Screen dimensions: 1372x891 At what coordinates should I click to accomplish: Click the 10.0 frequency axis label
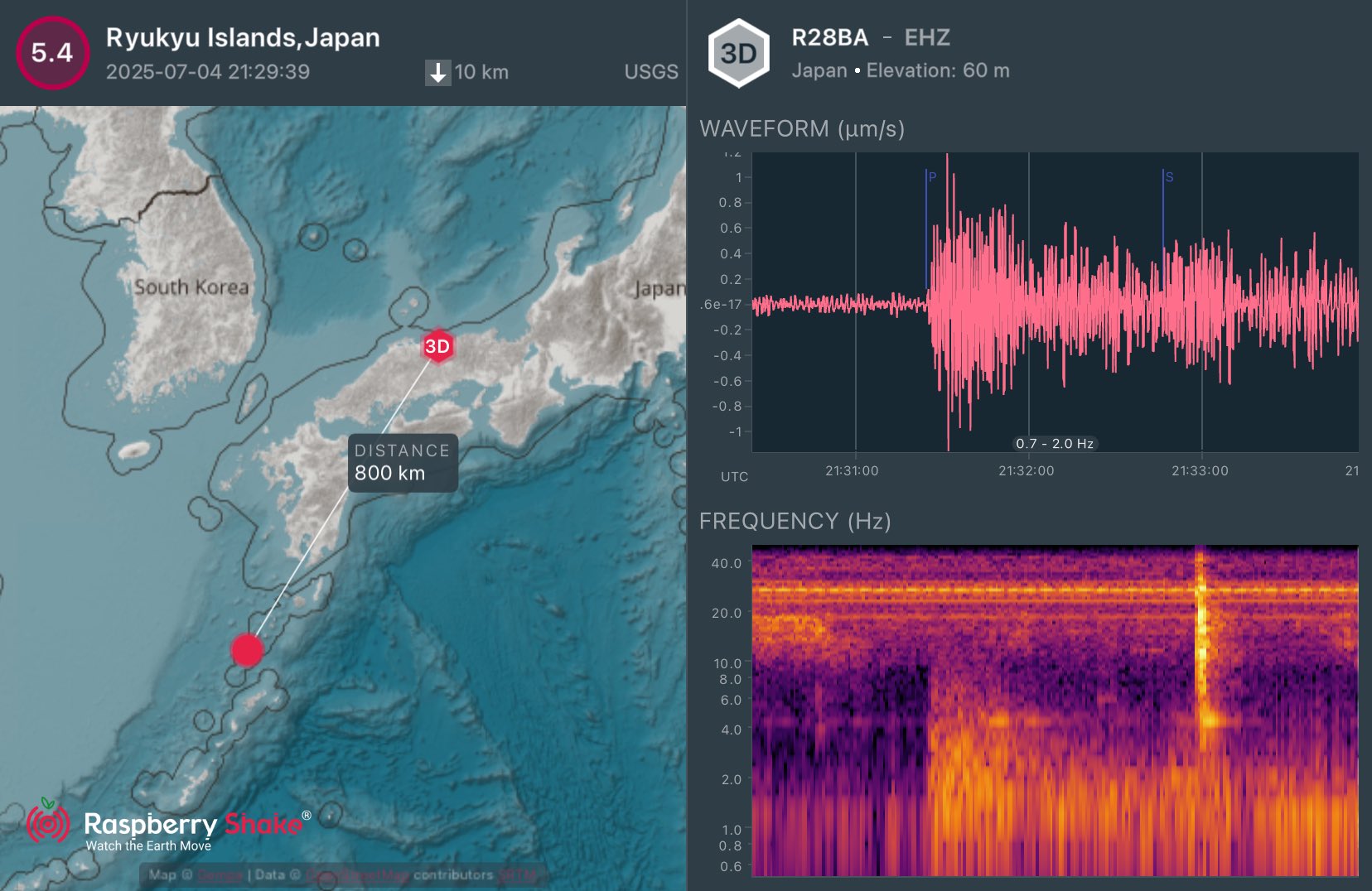(x=727, y=663)
